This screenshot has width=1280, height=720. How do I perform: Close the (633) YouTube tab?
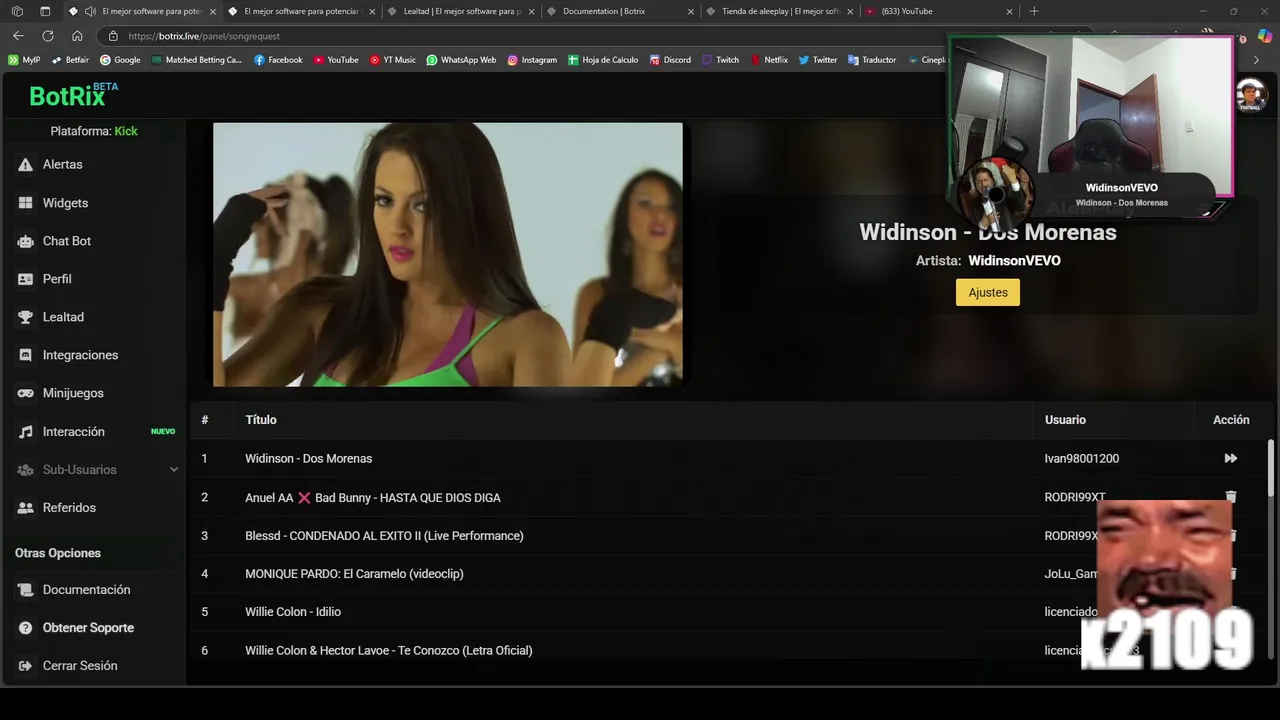pos(1009,12)
